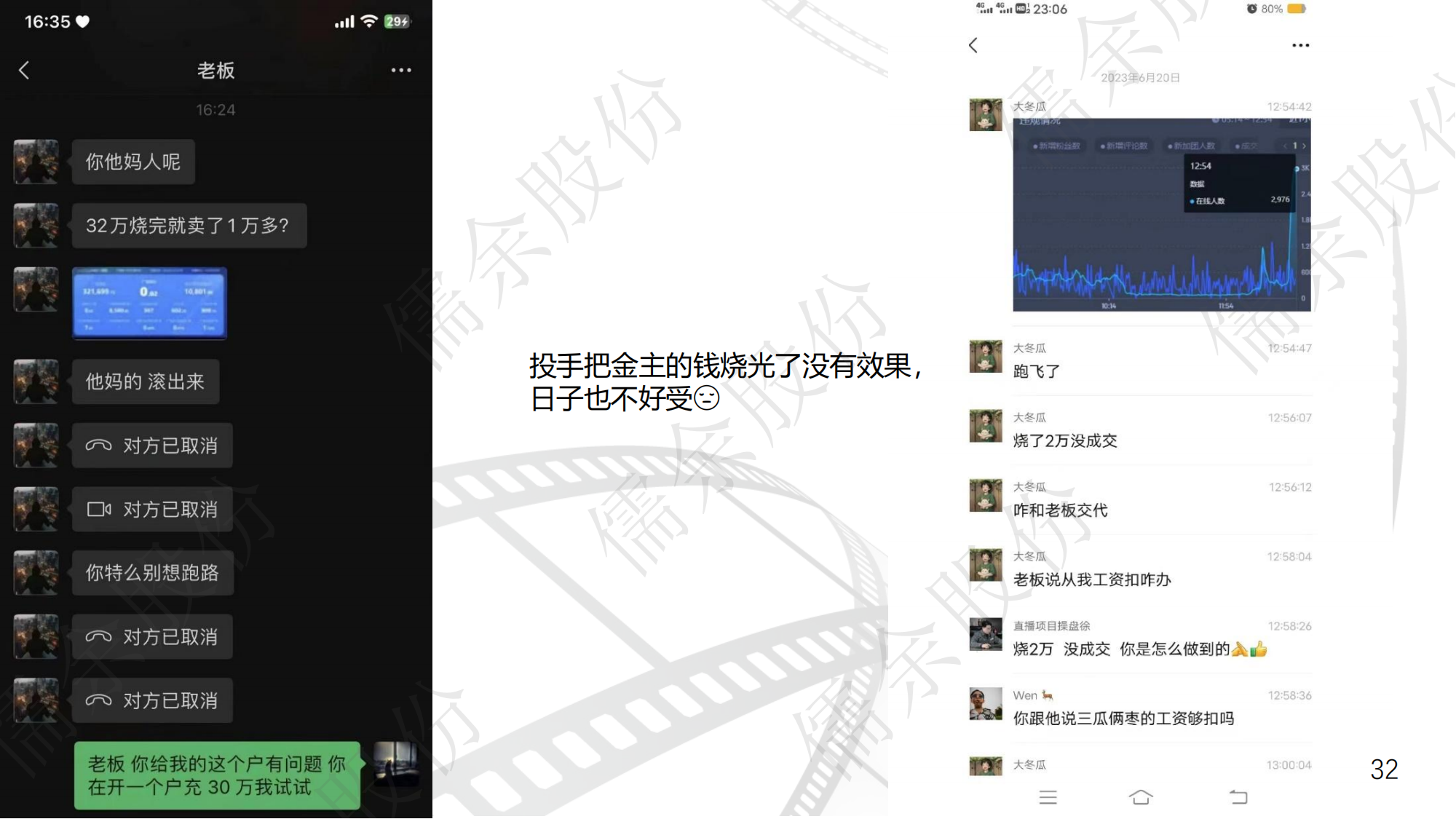Screen dimensions: 1456x819
Task: Tap own avatar beside green message
Action: coord(396,764)
